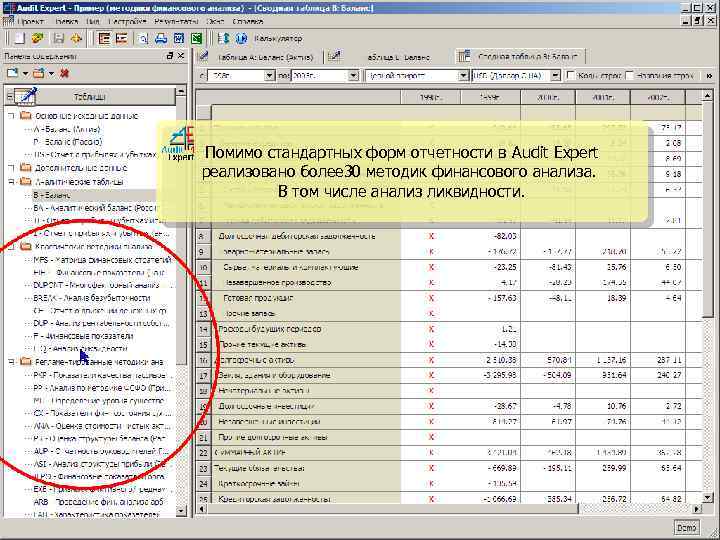Screen dimensions: 720x540
Task: Click the table's horizontal scrollbar left arrow
Action: 201,509
